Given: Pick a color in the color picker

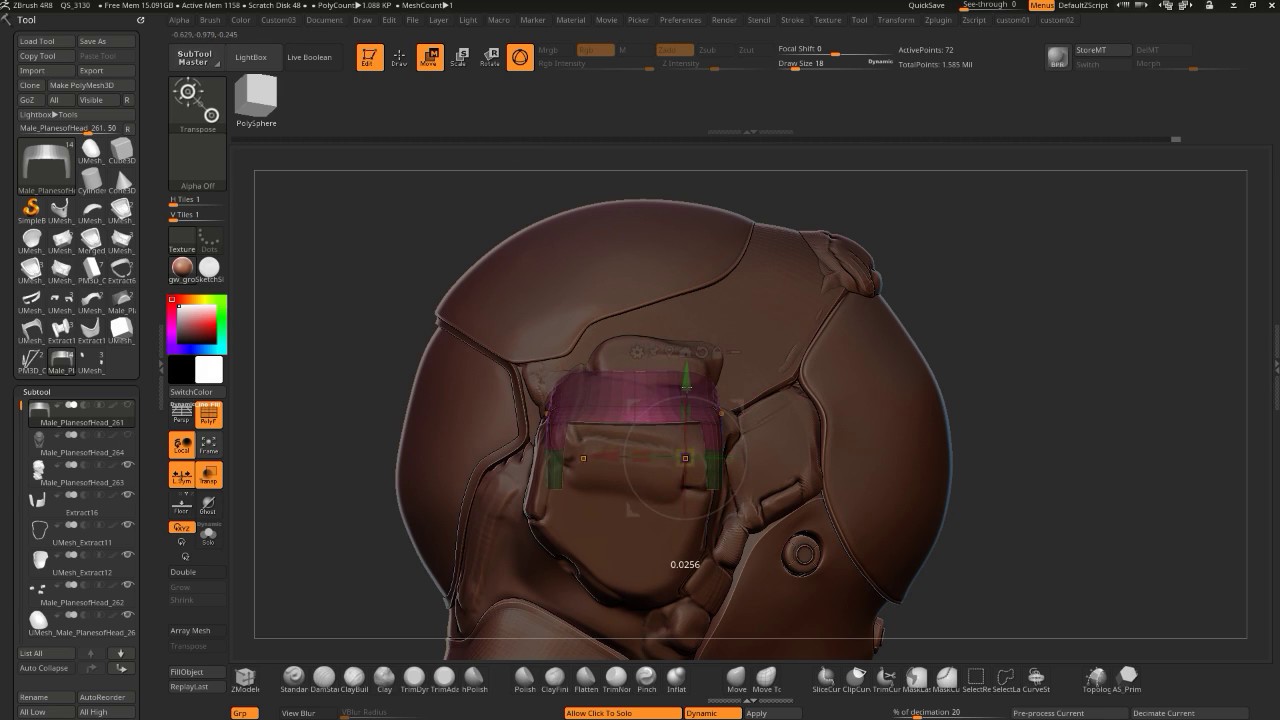Looking at the screenshot, I should [x=197, y=325].
